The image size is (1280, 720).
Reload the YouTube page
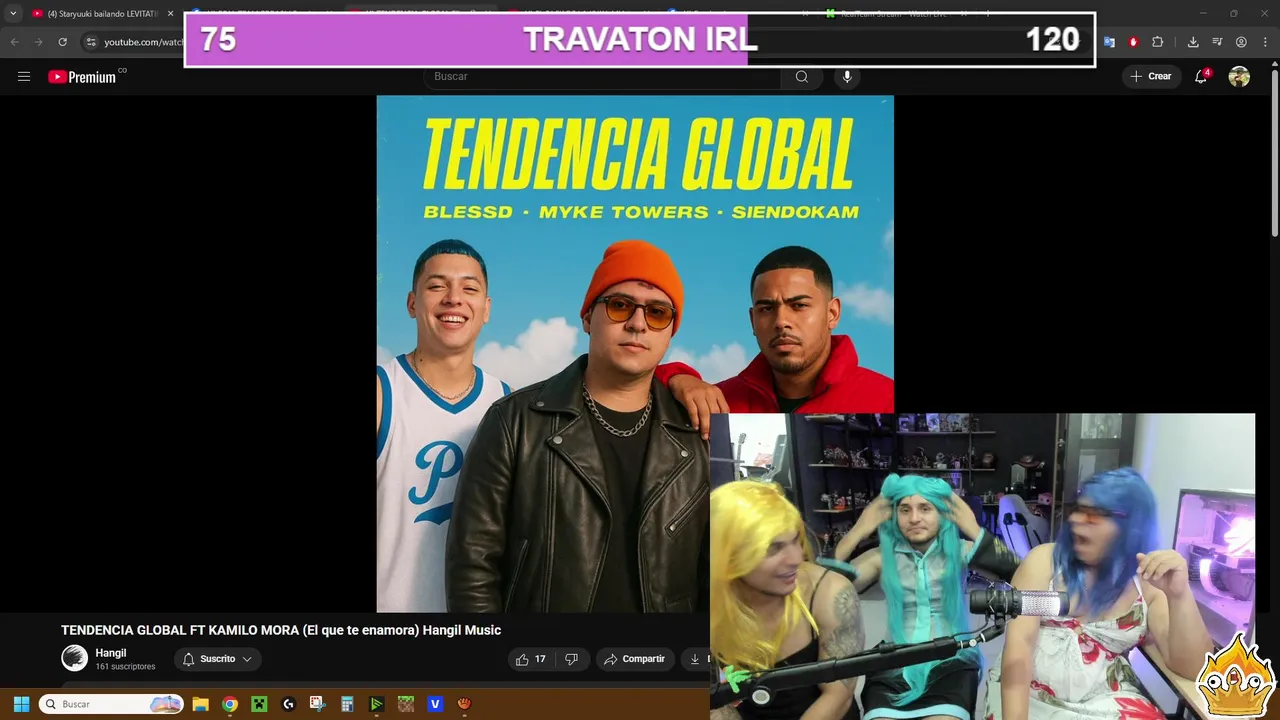[x=62, y=42]
